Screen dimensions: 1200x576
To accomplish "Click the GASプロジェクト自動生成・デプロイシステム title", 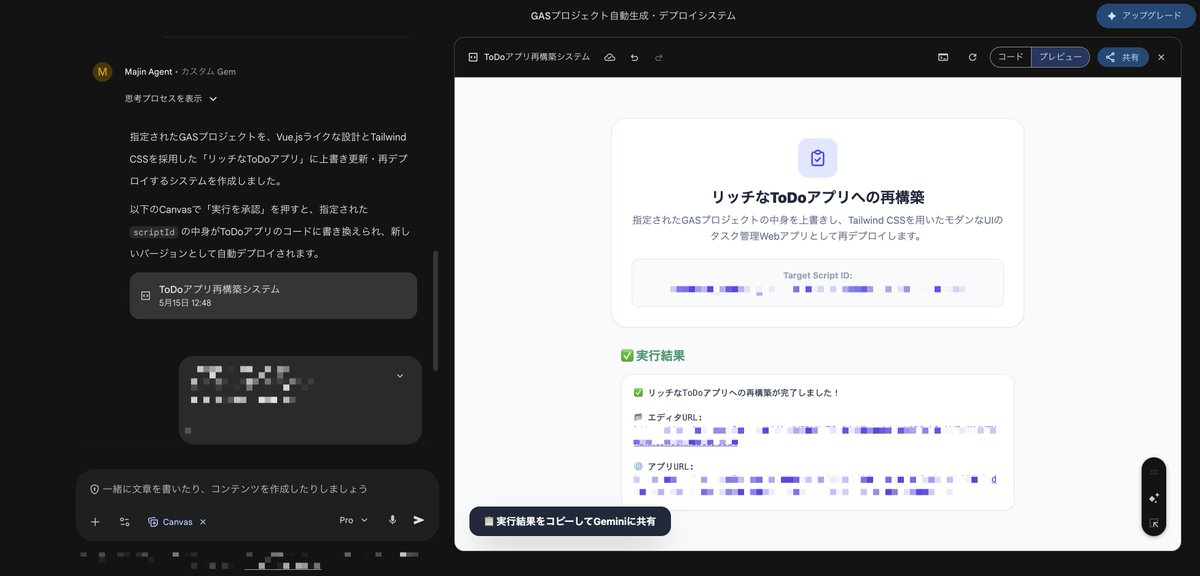I will (x=633, y=16).
